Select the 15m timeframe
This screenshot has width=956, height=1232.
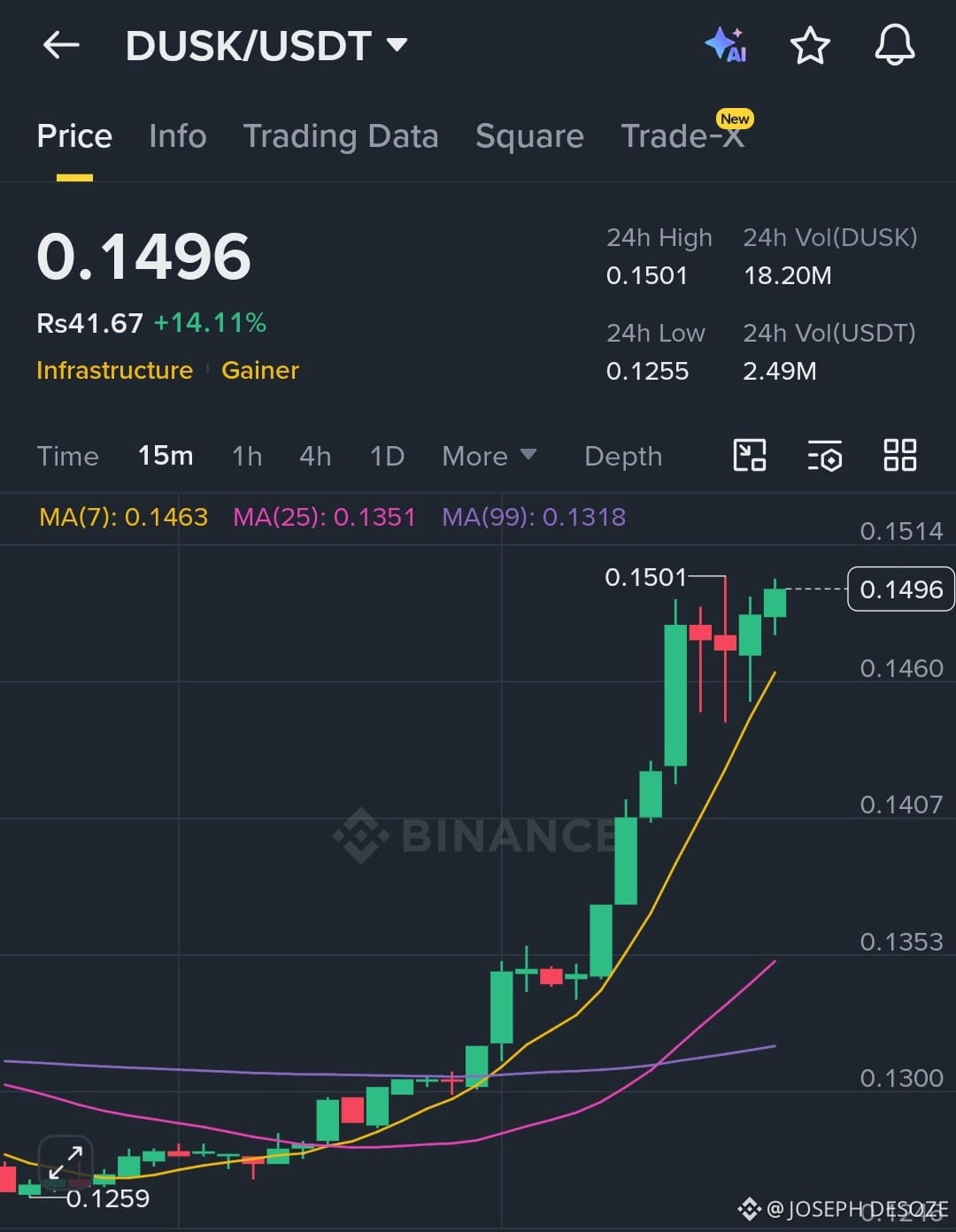[166, 456]
